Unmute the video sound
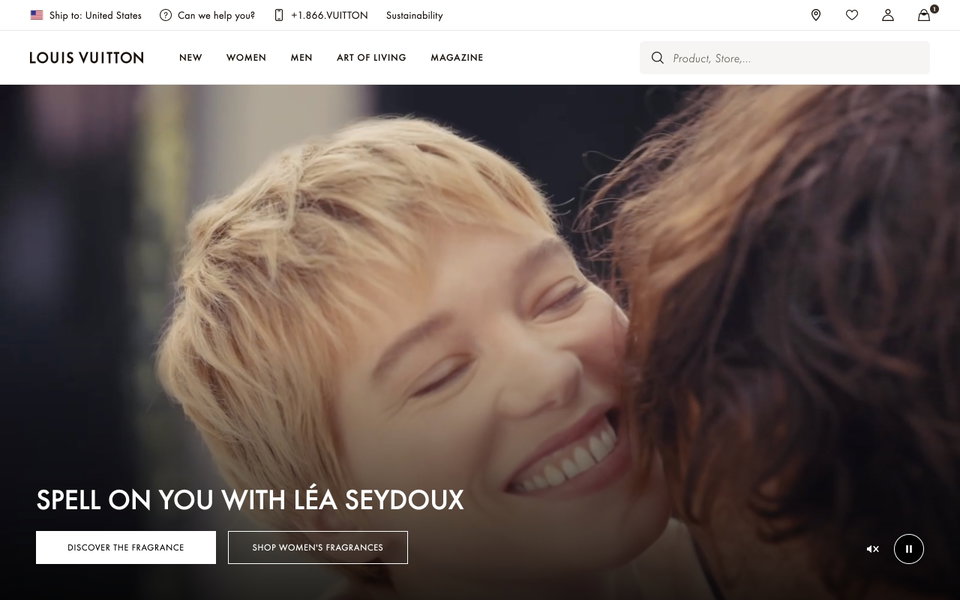960x600 pixels. [x=872, y=549]
